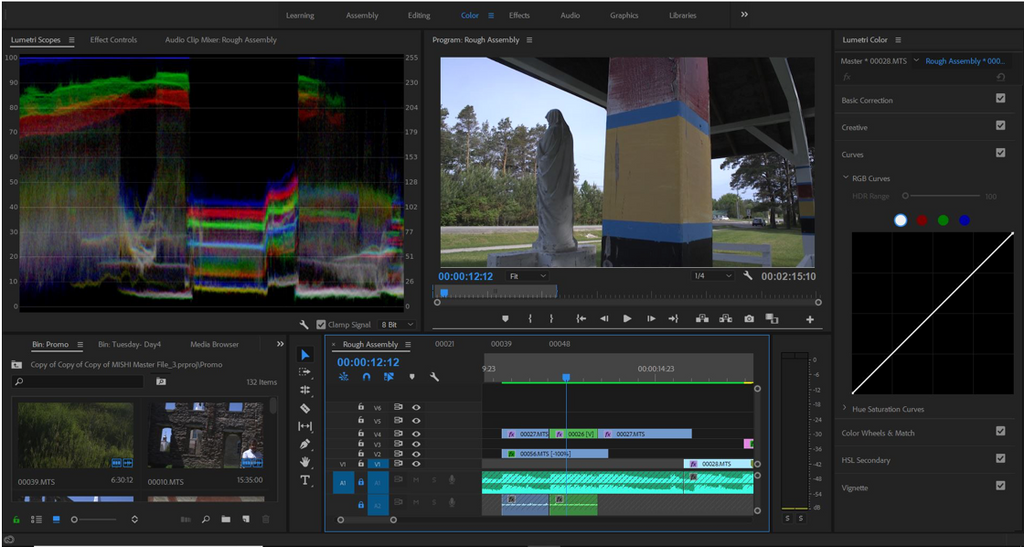Open Media Browser tab
The image size is (1024, 547).
tap(214, 344)
